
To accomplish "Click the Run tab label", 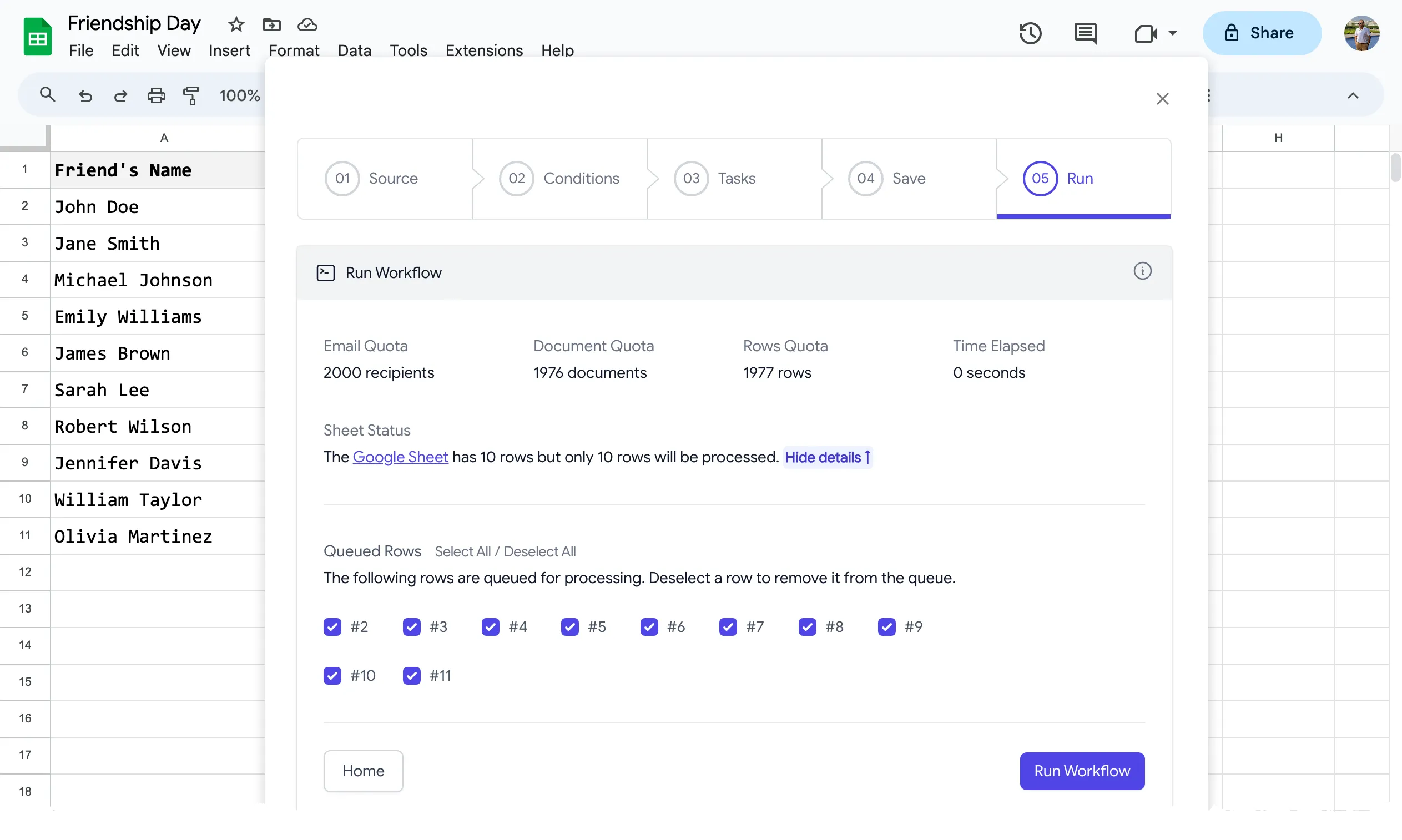I will point(1080,178).
